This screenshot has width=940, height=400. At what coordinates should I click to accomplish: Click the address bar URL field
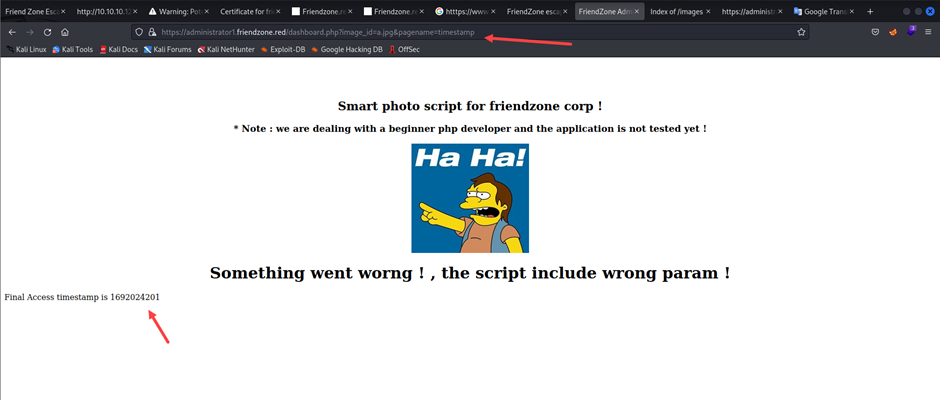pos(400,32)
